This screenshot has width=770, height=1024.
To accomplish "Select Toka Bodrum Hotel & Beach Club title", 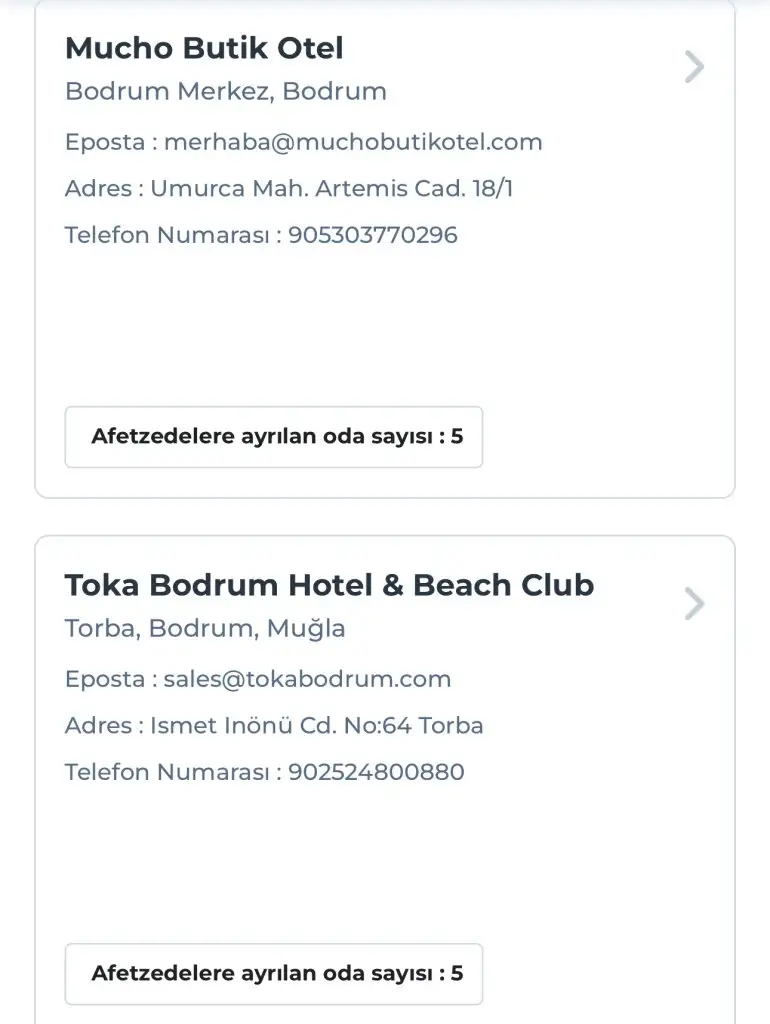I will pos(329,585).
